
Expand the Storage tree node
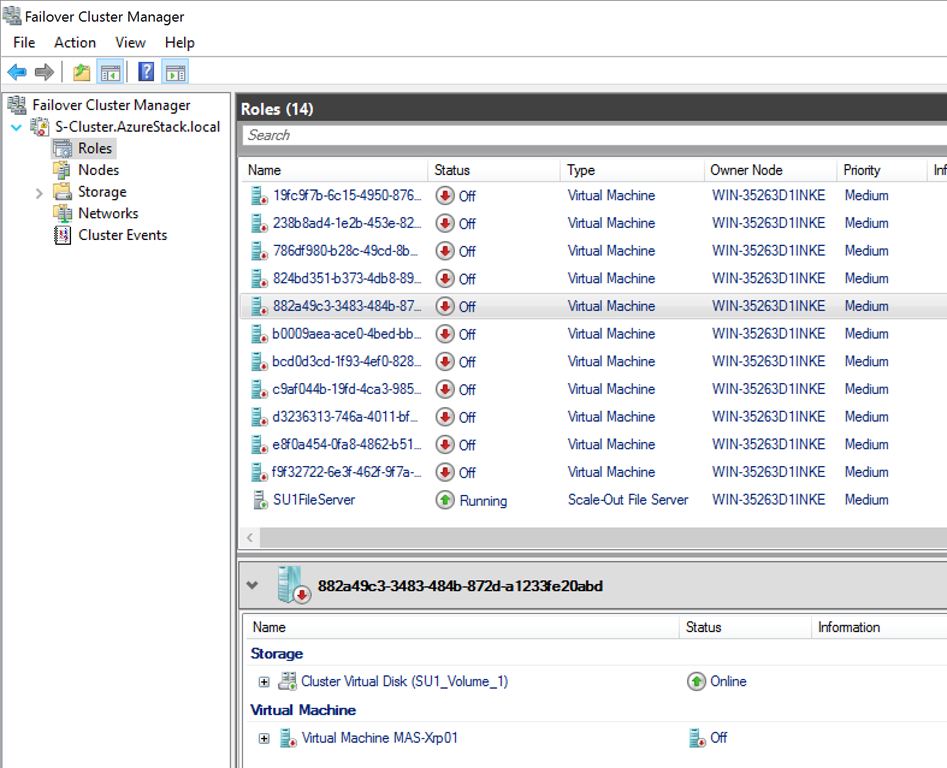coord(39,192)
